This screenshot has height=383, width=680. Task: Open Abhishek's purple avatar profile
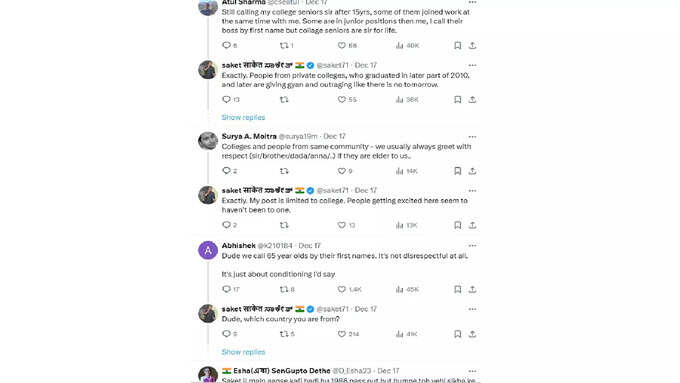coord(208,250)
